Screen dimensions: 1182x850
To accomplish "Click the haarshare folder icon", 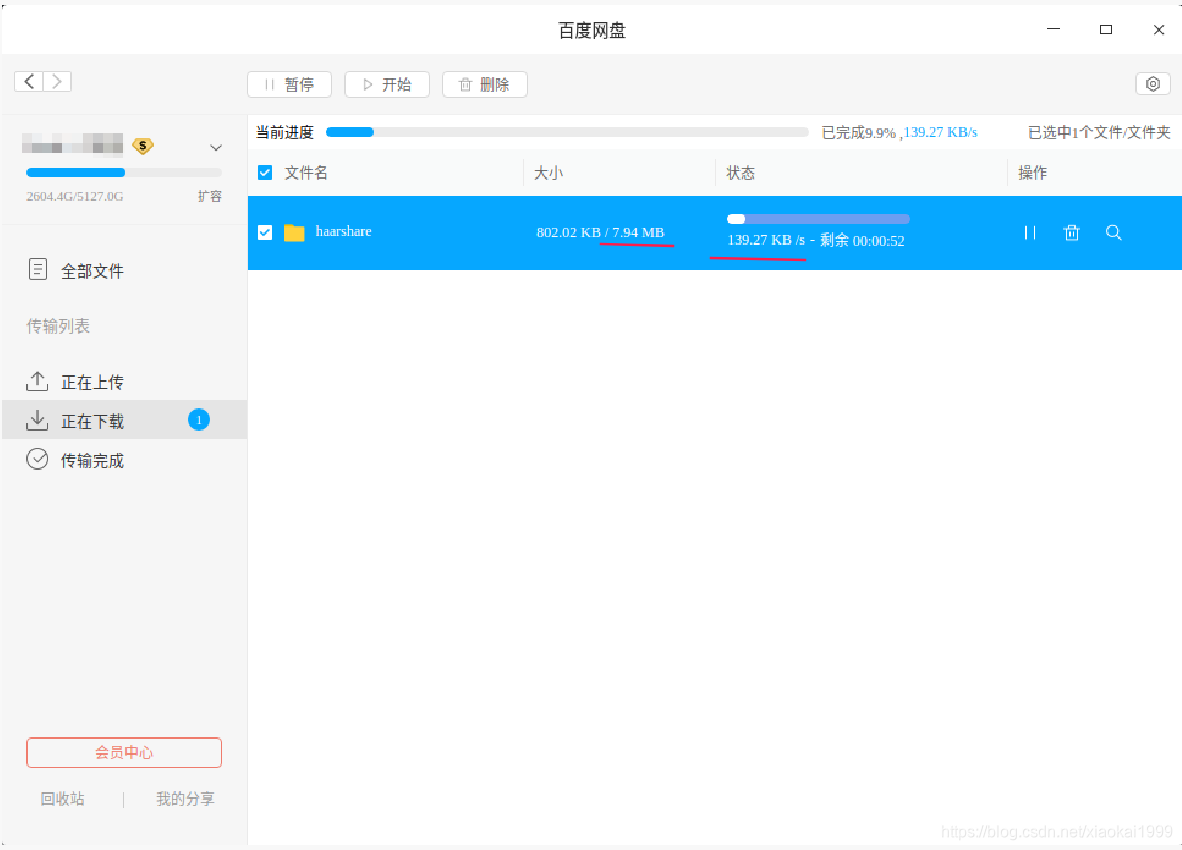I will point(294,232).
